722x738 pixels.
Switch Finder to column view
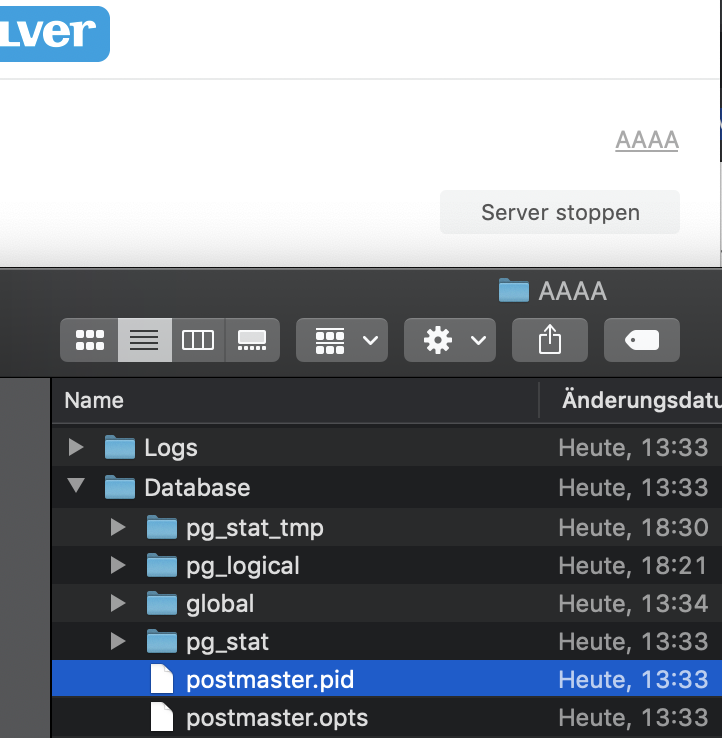(198, 340)
